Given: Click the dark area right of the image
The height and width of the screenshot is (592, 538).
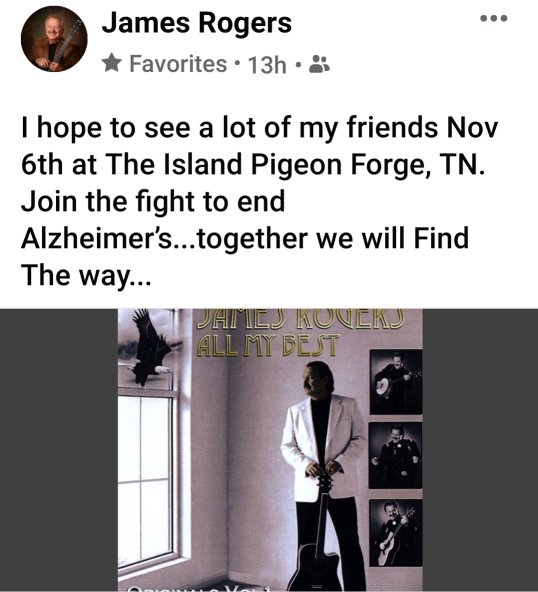Looking at the screenshot, I should tap(480, 450).
